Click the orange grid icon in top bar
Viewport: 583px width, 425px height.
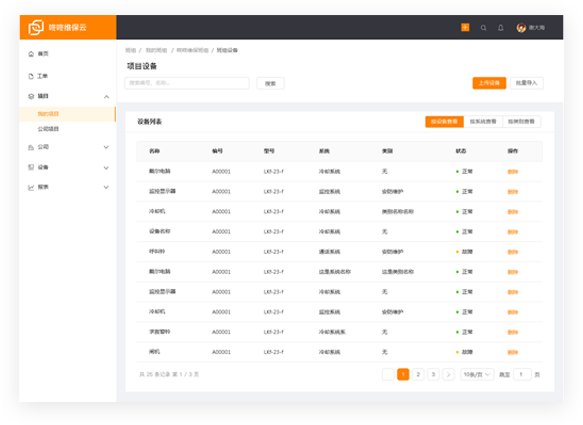[x=465, y=28]
